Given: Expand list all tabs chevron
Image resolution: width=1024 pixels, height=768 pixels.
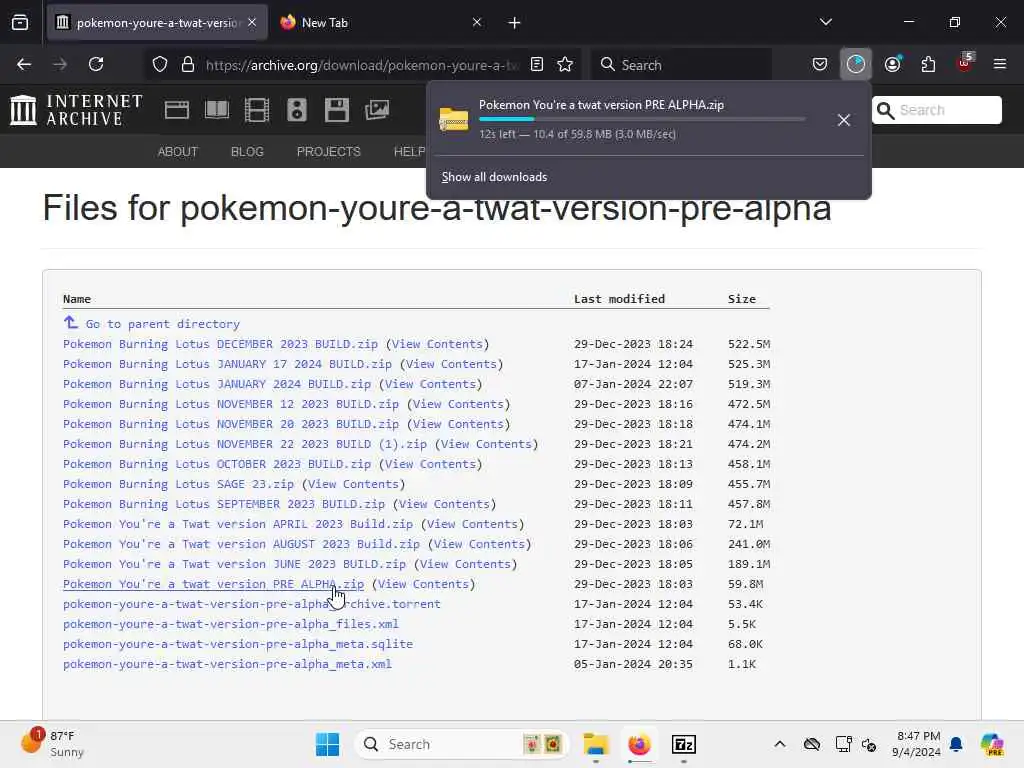Looking at the screenshot, I should [x=825, y=22].
